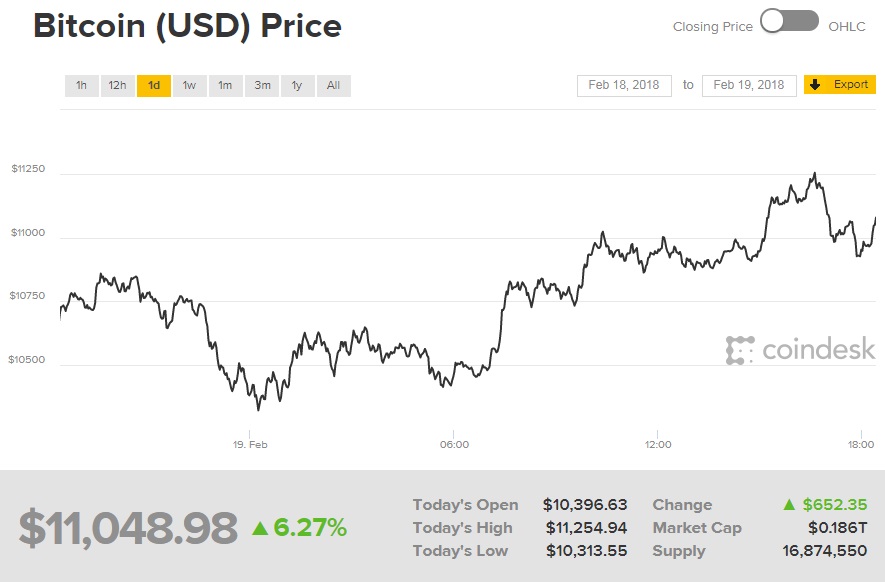Click the OHLC label
This screenshot has width=885, height=582.
(x=847, y=27)
